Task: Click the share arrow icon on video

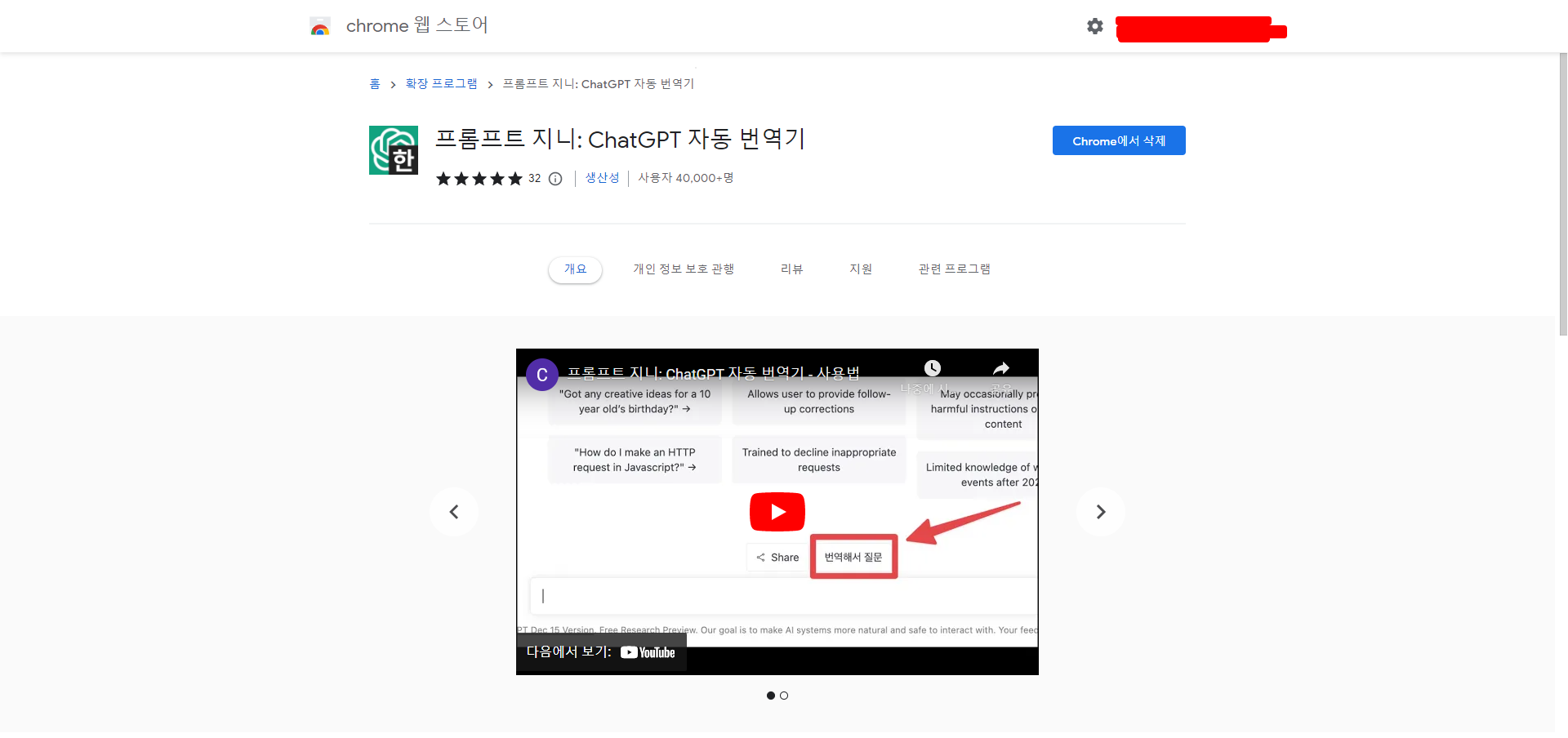Action: (x=1001, y=368)
